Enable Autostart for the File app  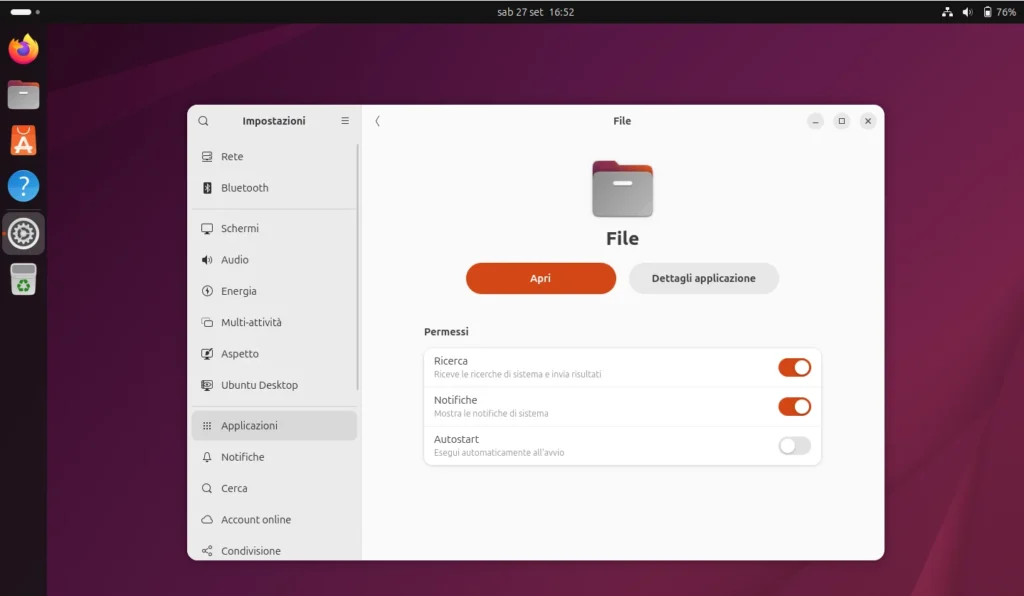point(795,446)
